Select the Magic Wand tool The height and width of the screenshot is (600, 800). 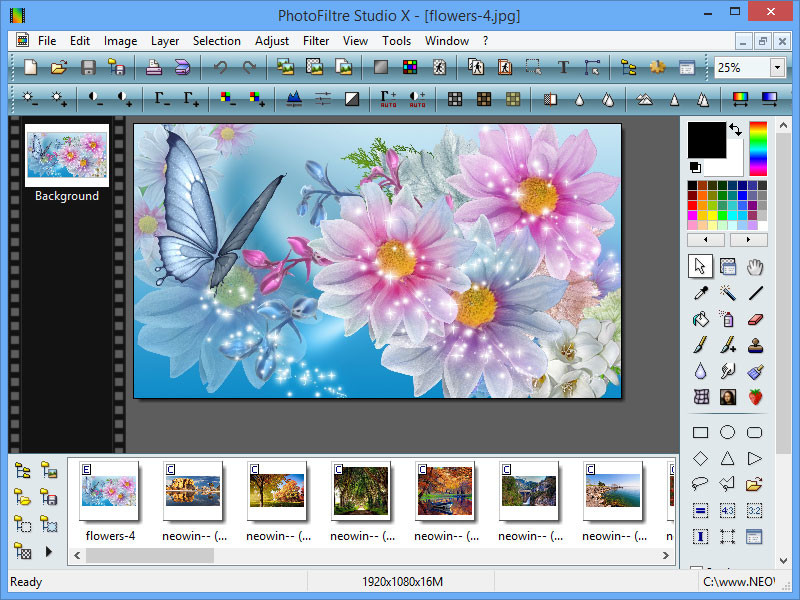[727, 292]
